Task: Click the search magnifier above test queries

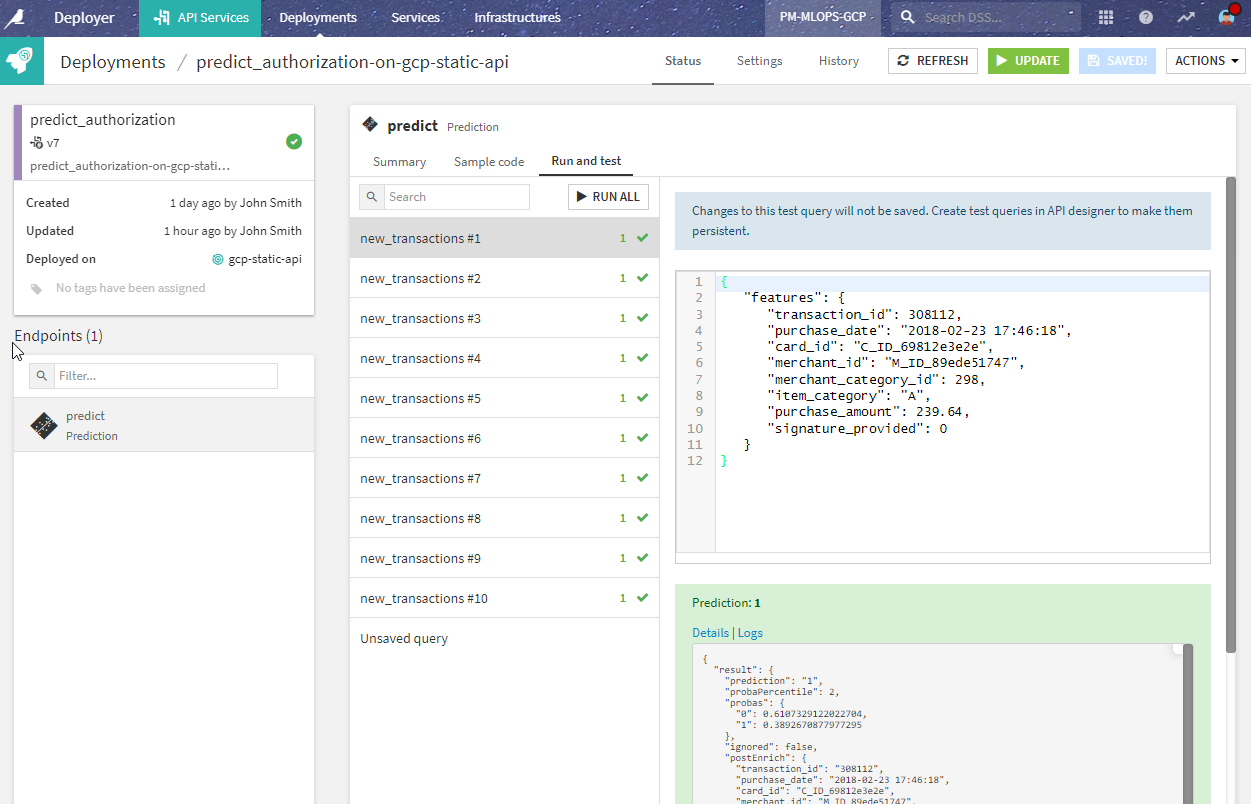Action: pos(371,196)
